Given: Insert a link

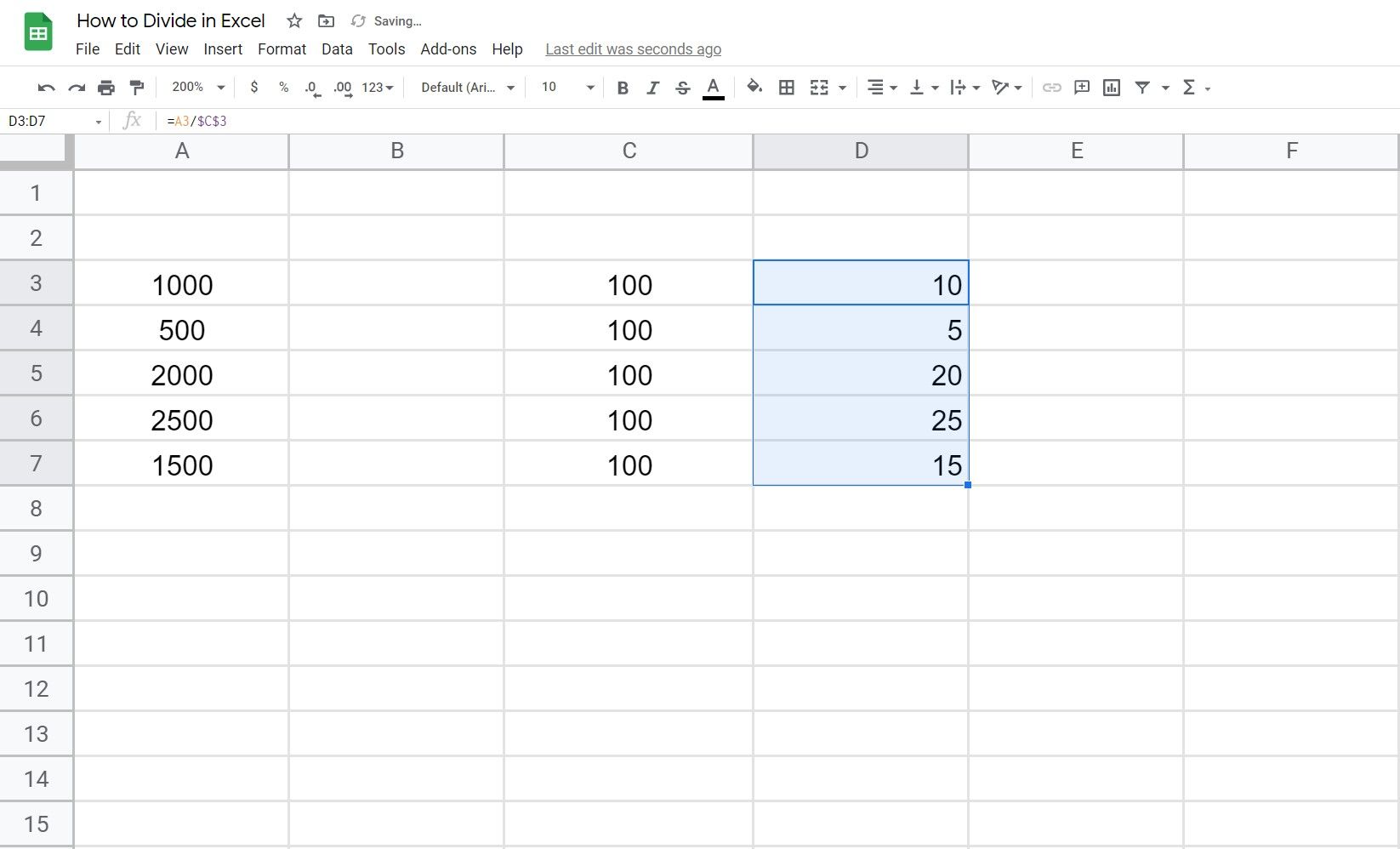Looking at the screenshot, I should point(1051,87).
